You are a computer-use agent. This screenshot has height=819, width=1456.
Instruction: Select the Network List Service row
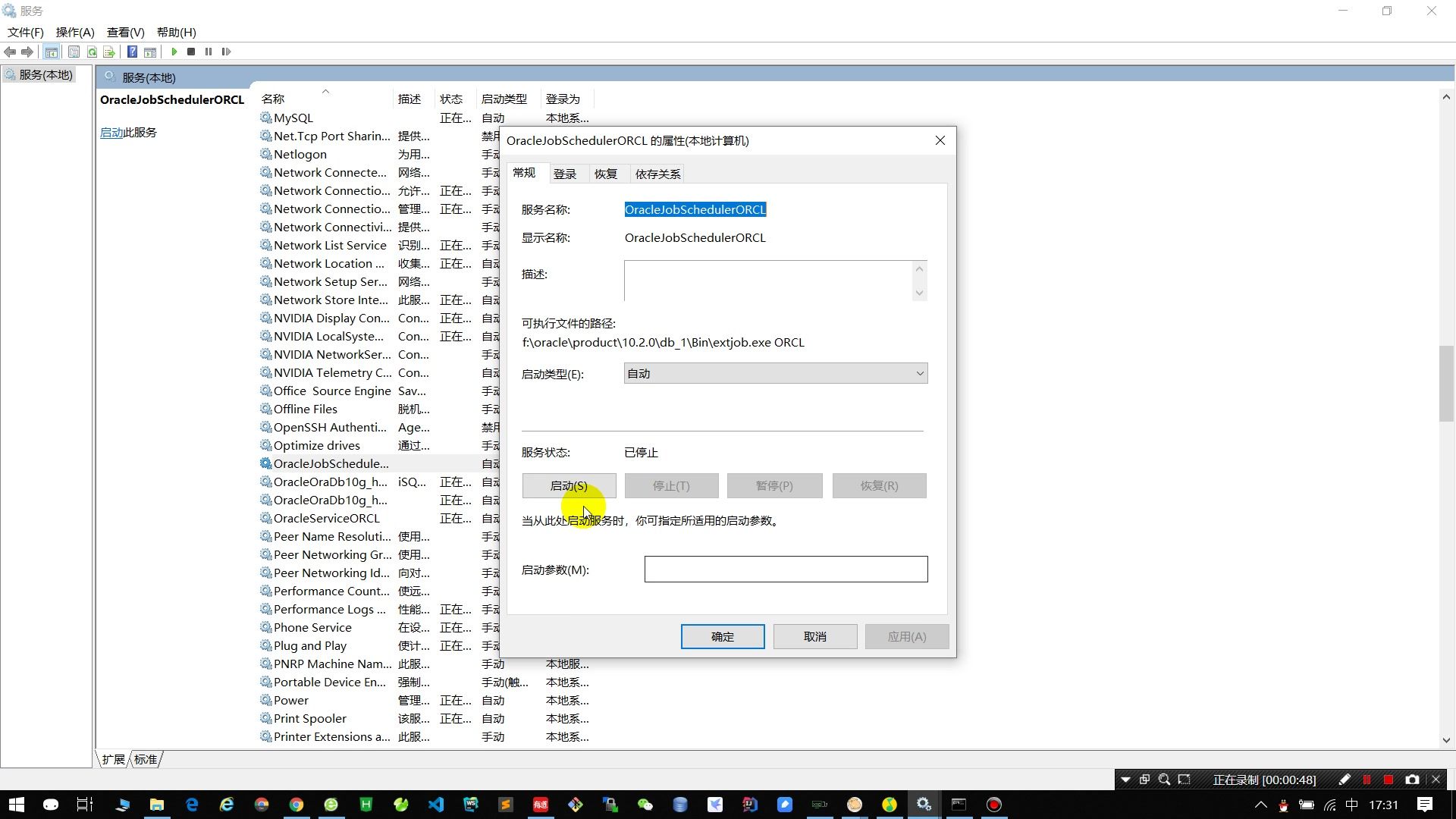point(330,245)
